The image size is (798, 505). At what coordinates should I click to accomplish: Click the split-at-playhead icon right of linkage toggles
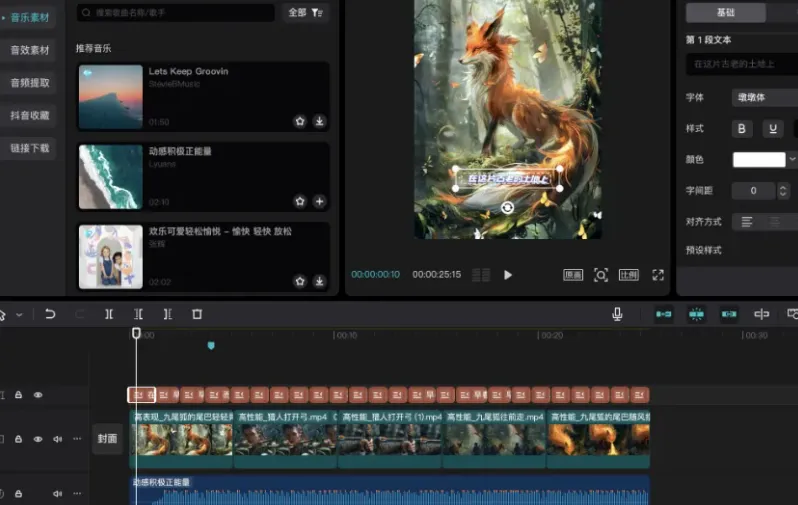(x=761, y=314)
